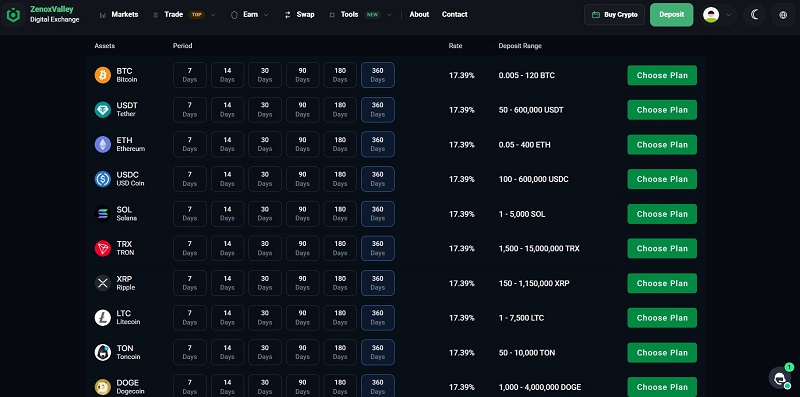Select 90 Days period for TON
Image resolution: width=800 pixels, height=397 pixels.
coord(303,353)
